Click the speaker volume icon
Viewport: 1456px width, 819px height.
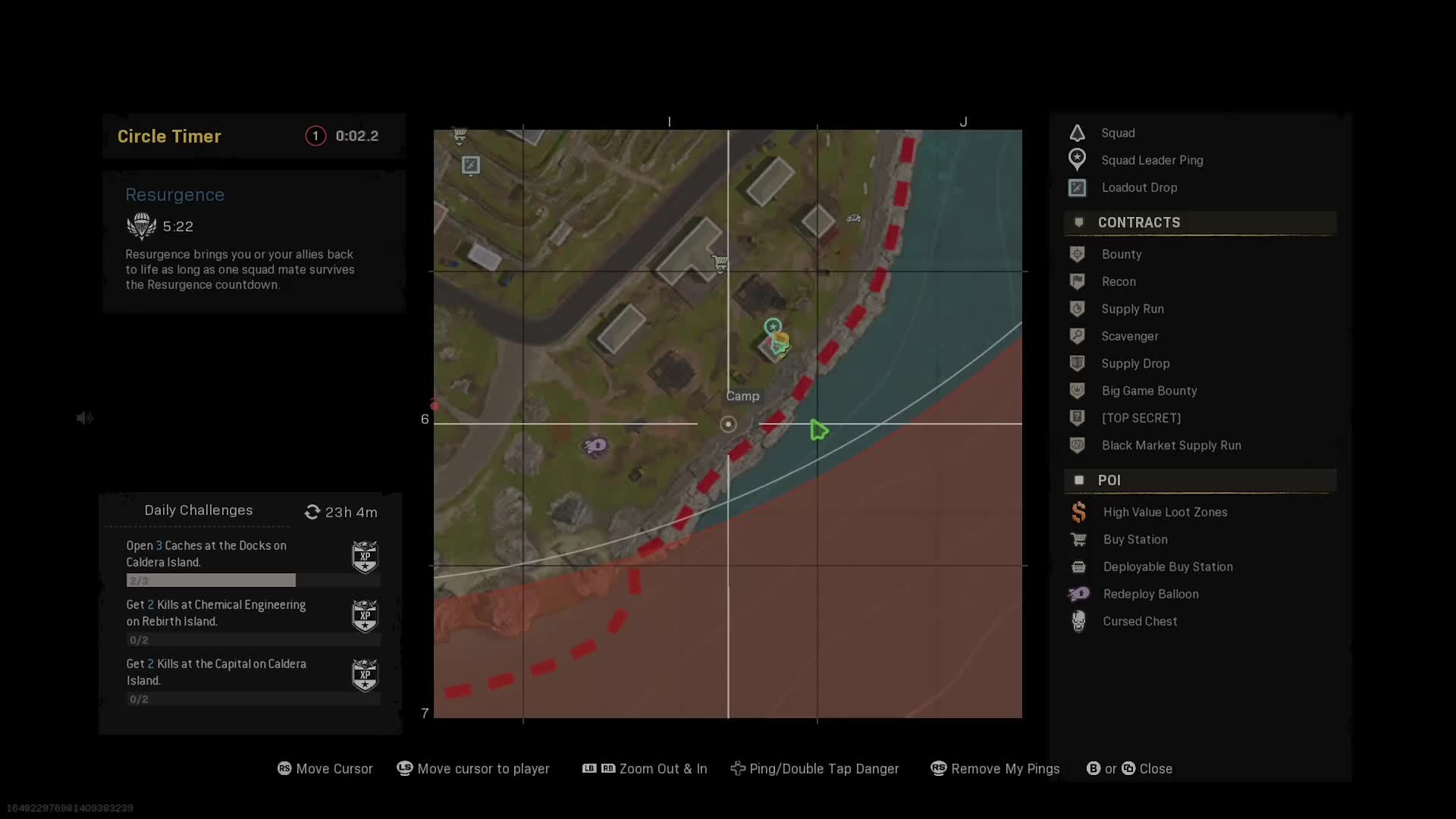[84, 418]
